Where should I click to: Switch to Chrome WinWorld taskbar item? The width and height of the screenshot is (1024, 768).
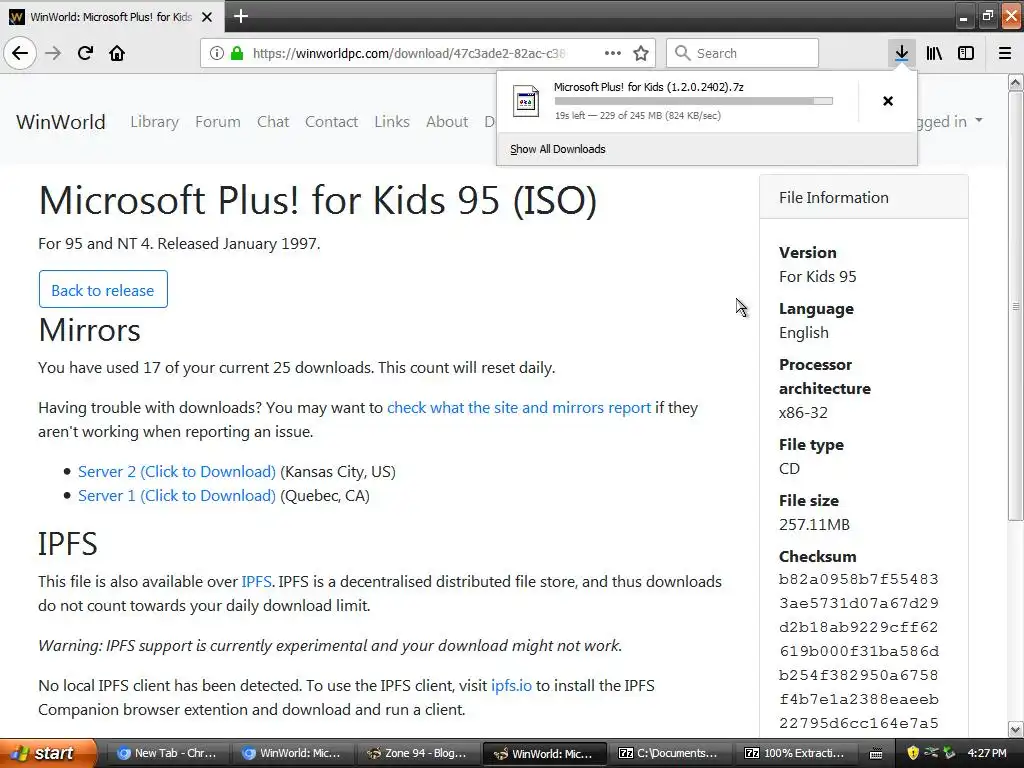click(x=292, y=754)
